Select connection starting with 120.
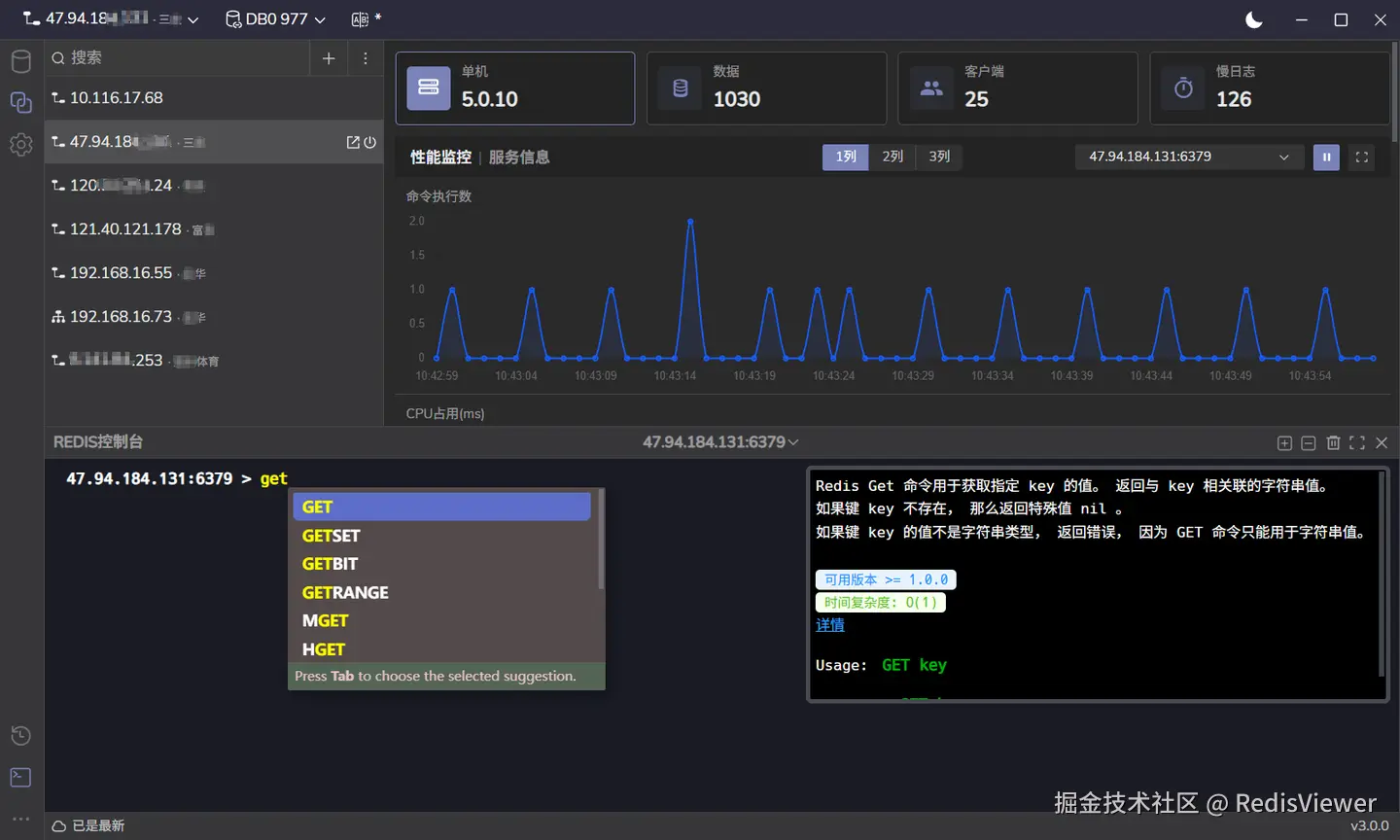The image size is (1400, 840). click(214, 186)
